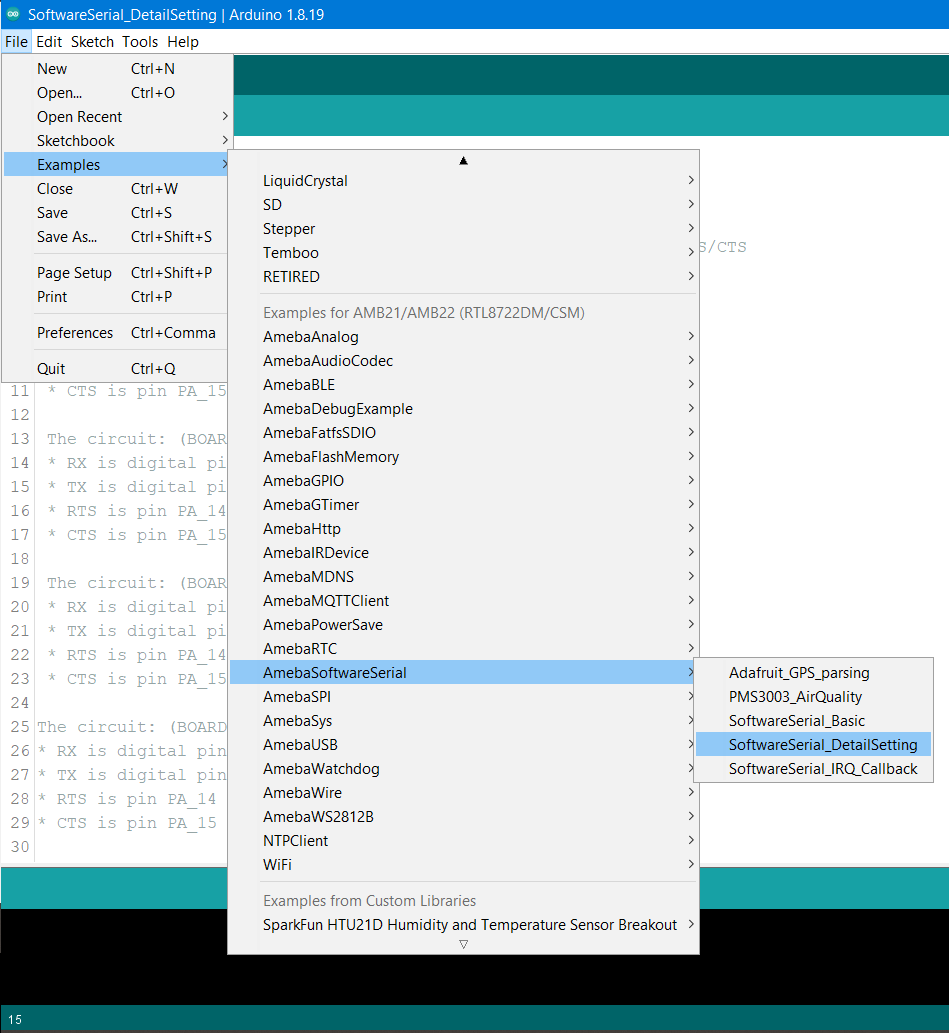This screenshot has width=949, height=1033.
Task: Select Save As... in the File menu
Action: click(x=117, y=237)
